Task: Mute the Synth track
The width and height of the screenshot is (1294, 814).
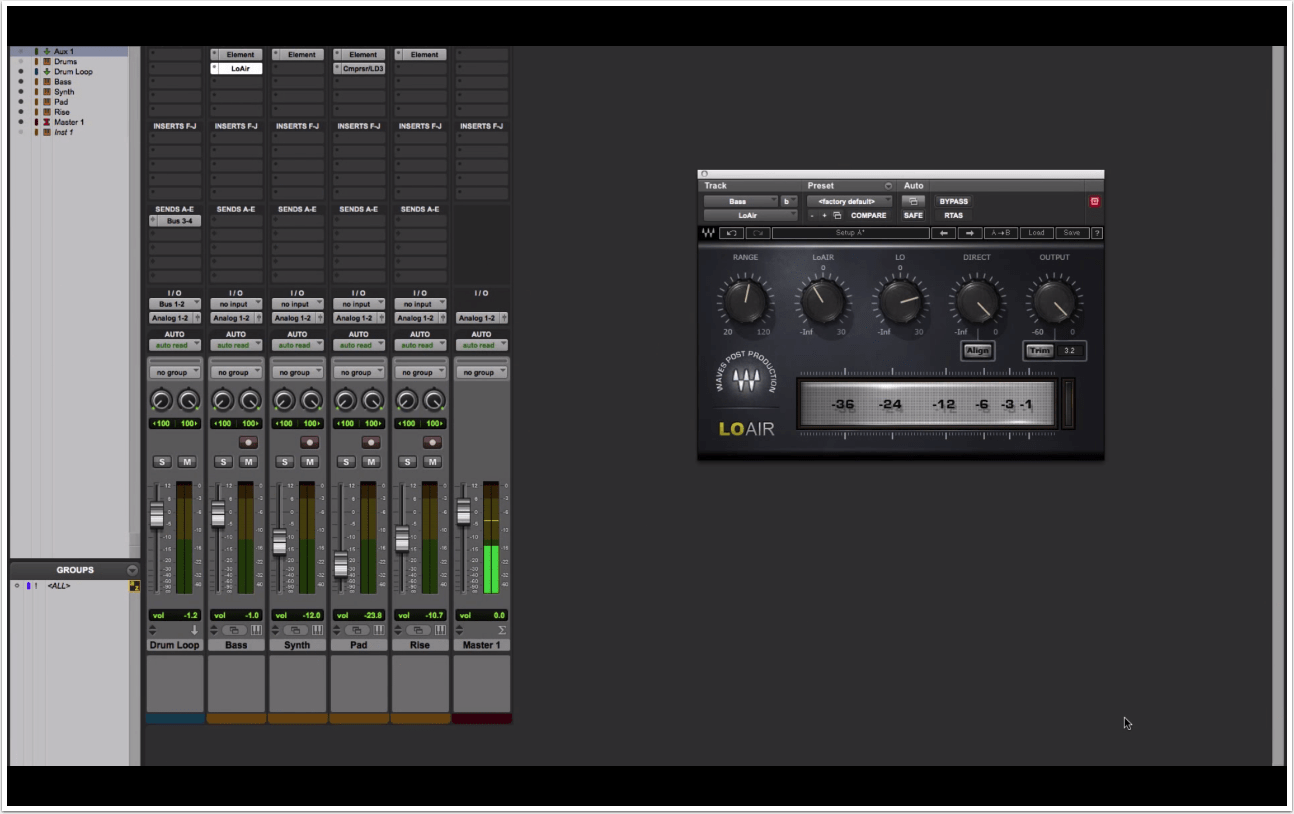Action: pyautogui.click(x=310, y=461)
